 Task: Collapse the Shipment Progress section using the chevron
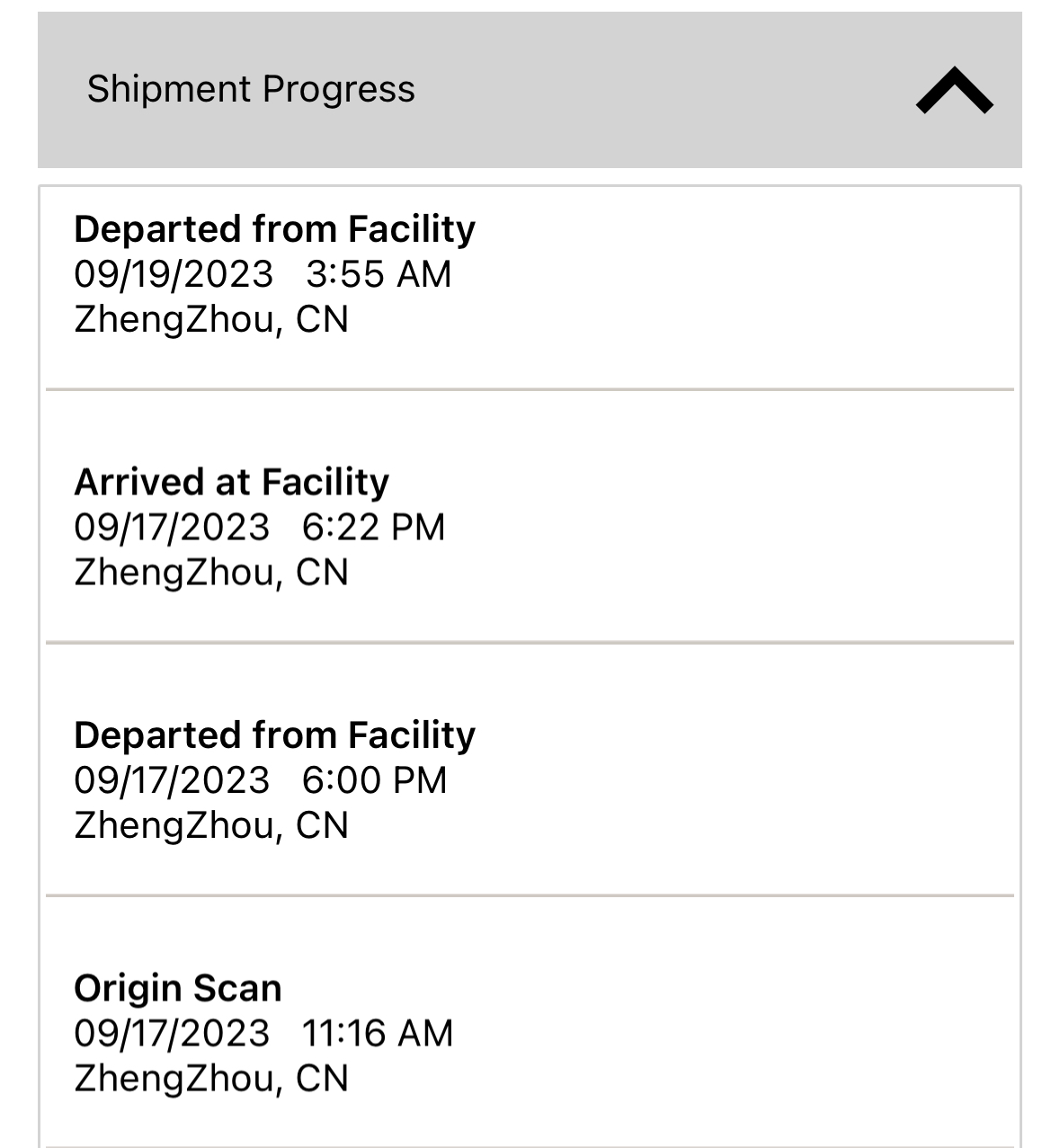click(954, 91)
